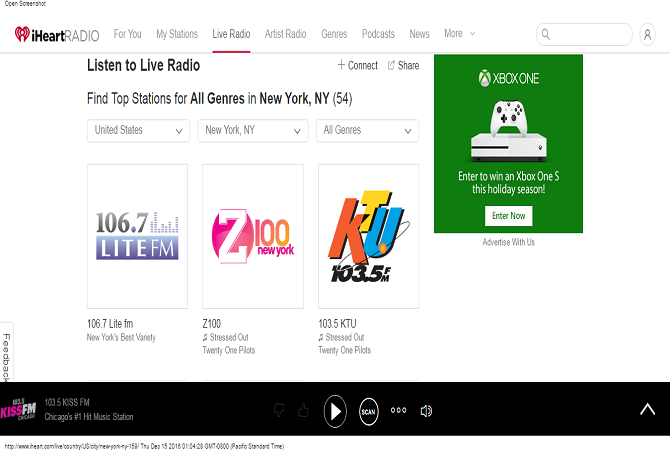Expand the player with up chevron
This screenshot has height=450, width=670.
click(647, 409)
